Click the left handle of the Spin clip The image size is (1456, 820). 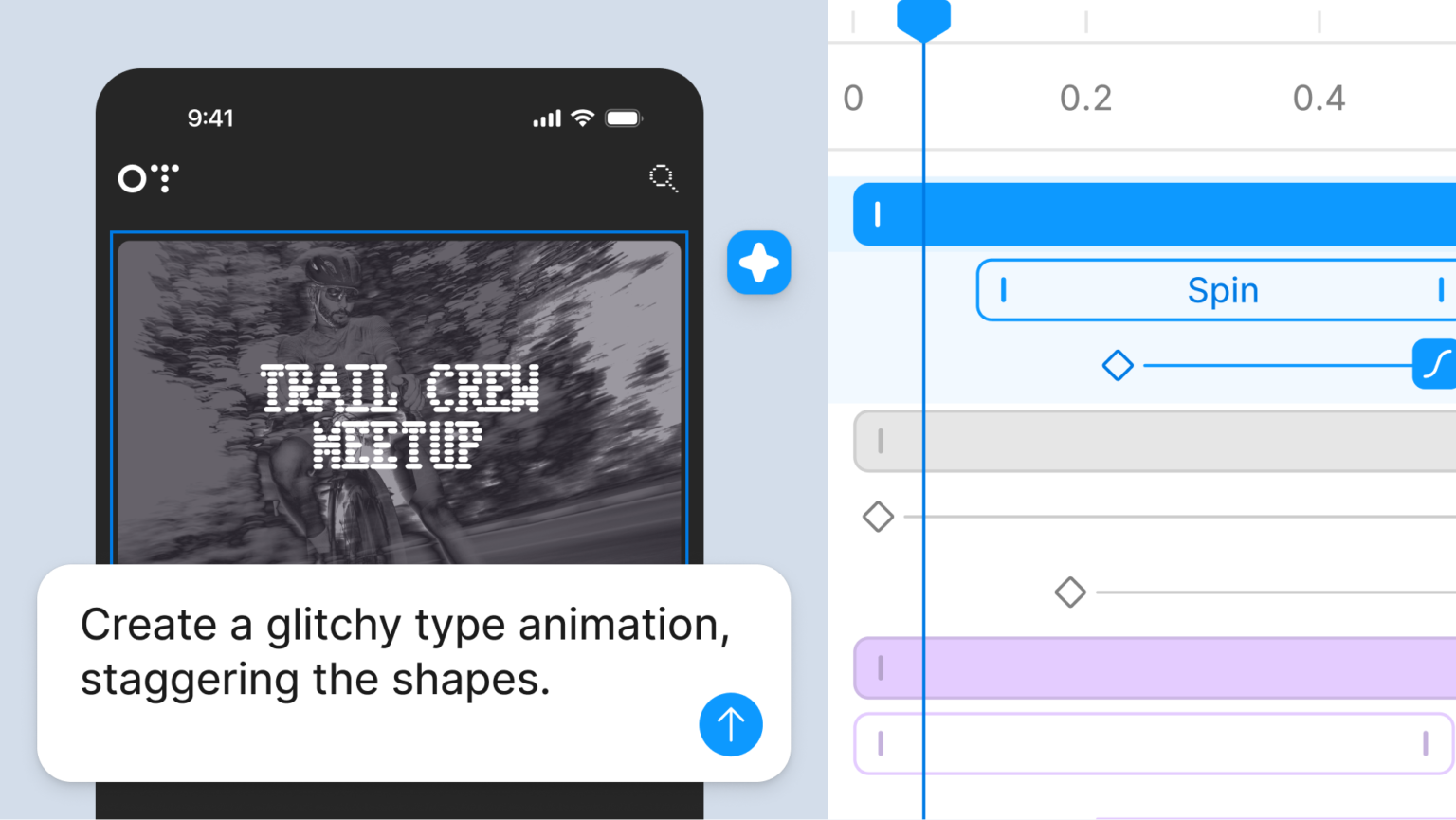point(1003,290)
